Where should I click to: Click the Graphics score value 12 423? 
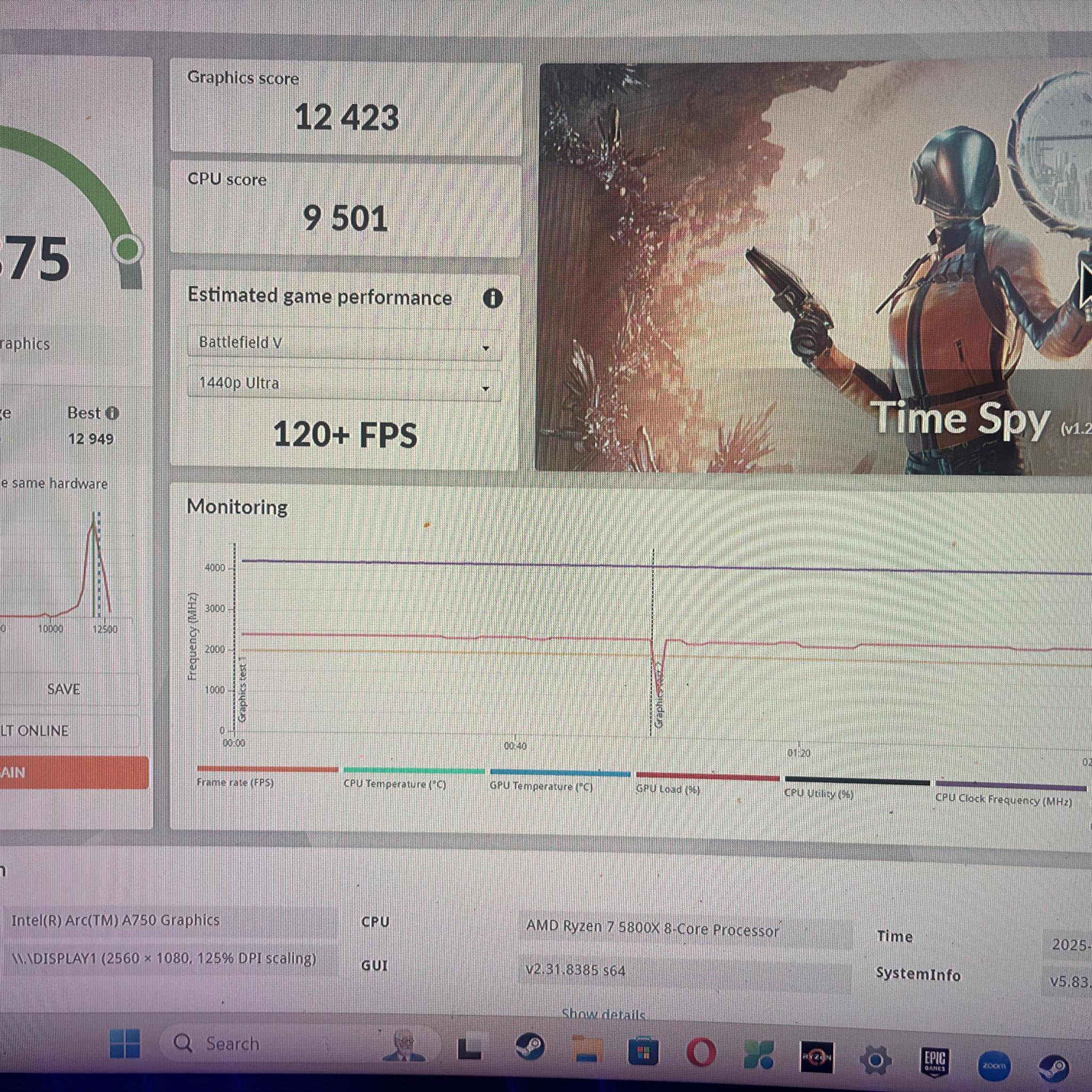click(x=347, y=117)
